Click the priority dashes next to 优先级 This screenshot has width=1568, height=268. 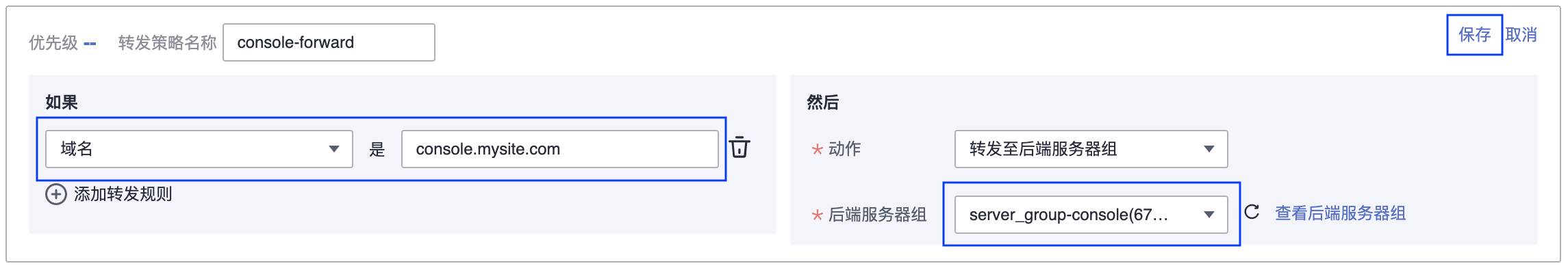tap(90, 43)
